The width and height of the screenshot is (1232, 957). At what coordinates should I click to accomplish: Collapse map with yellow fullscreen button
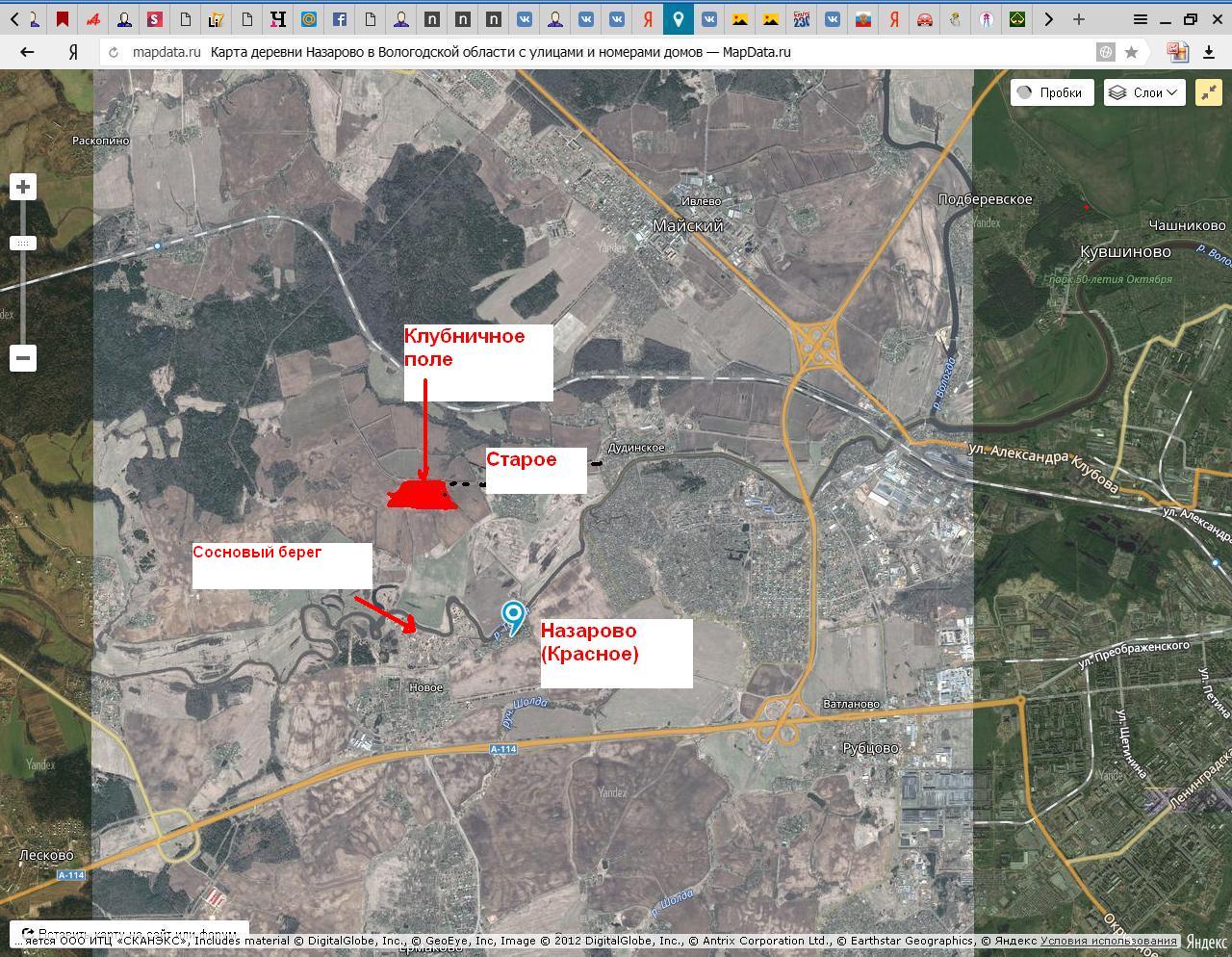(x=1208, y=92)
